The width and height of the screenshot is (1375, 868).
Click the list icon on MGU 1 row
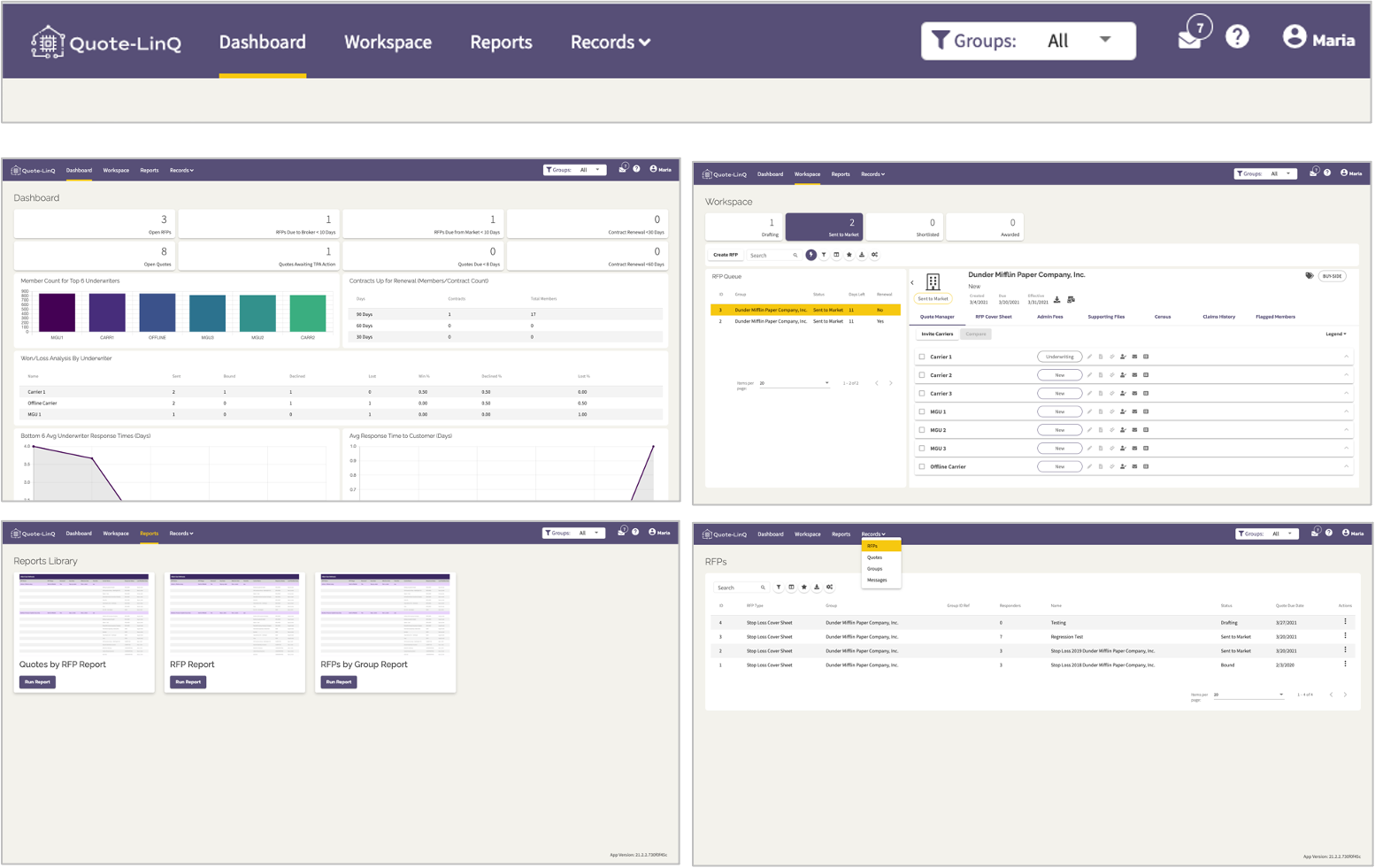coord(1146,411)
